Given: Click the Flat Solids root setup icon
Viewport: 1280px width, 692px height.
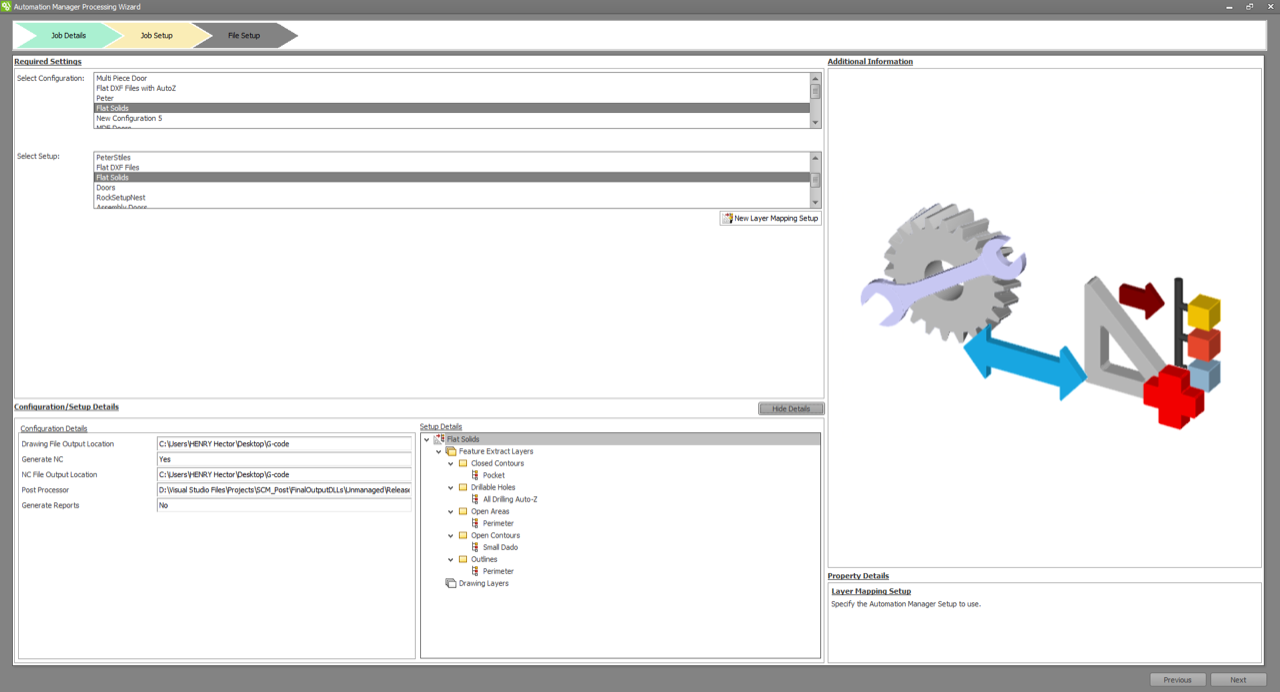Looking at the screenshot, I should coord(439,439).
